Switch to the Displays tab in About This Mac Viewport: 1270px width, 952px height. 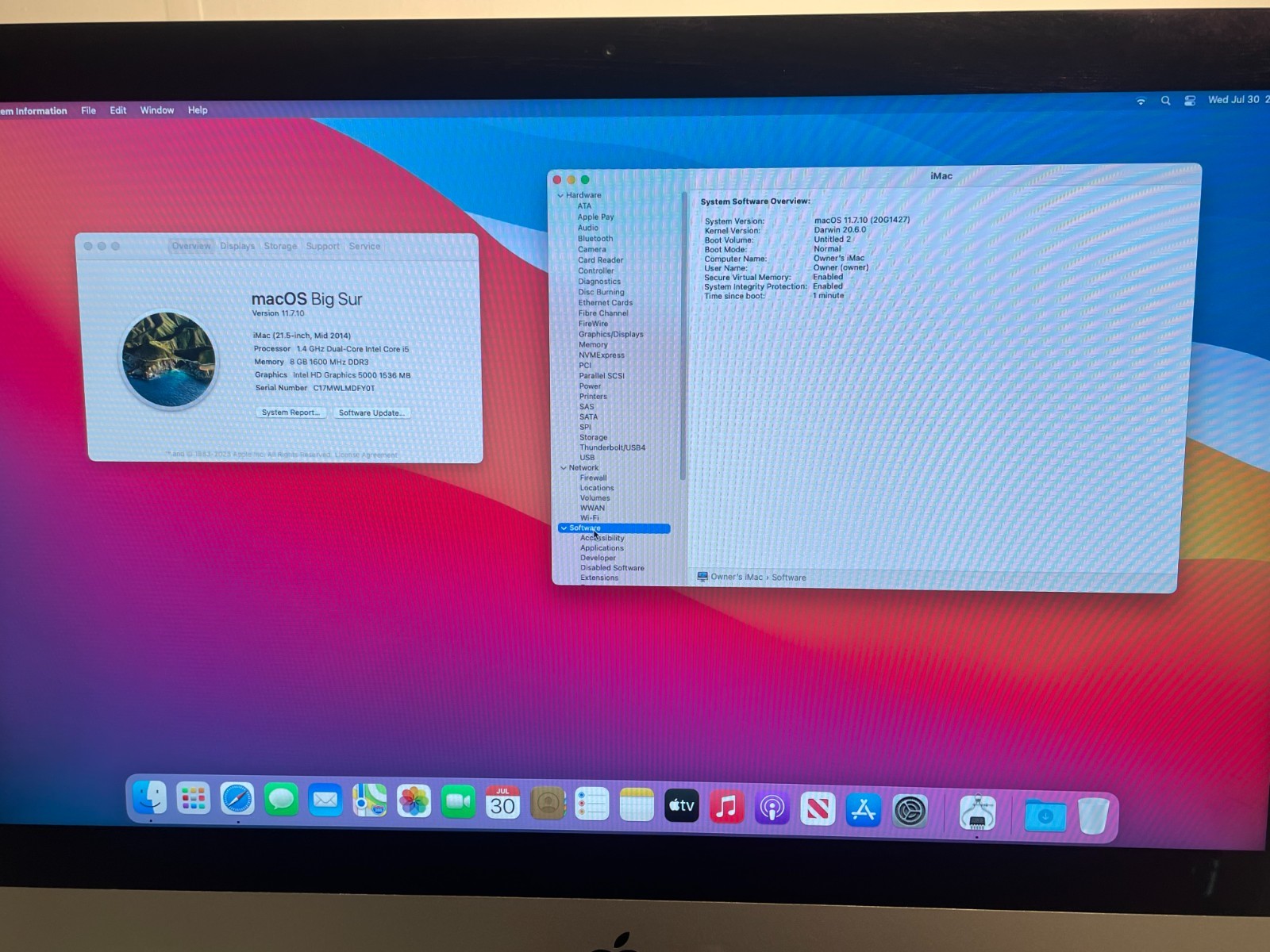[237, 246]
